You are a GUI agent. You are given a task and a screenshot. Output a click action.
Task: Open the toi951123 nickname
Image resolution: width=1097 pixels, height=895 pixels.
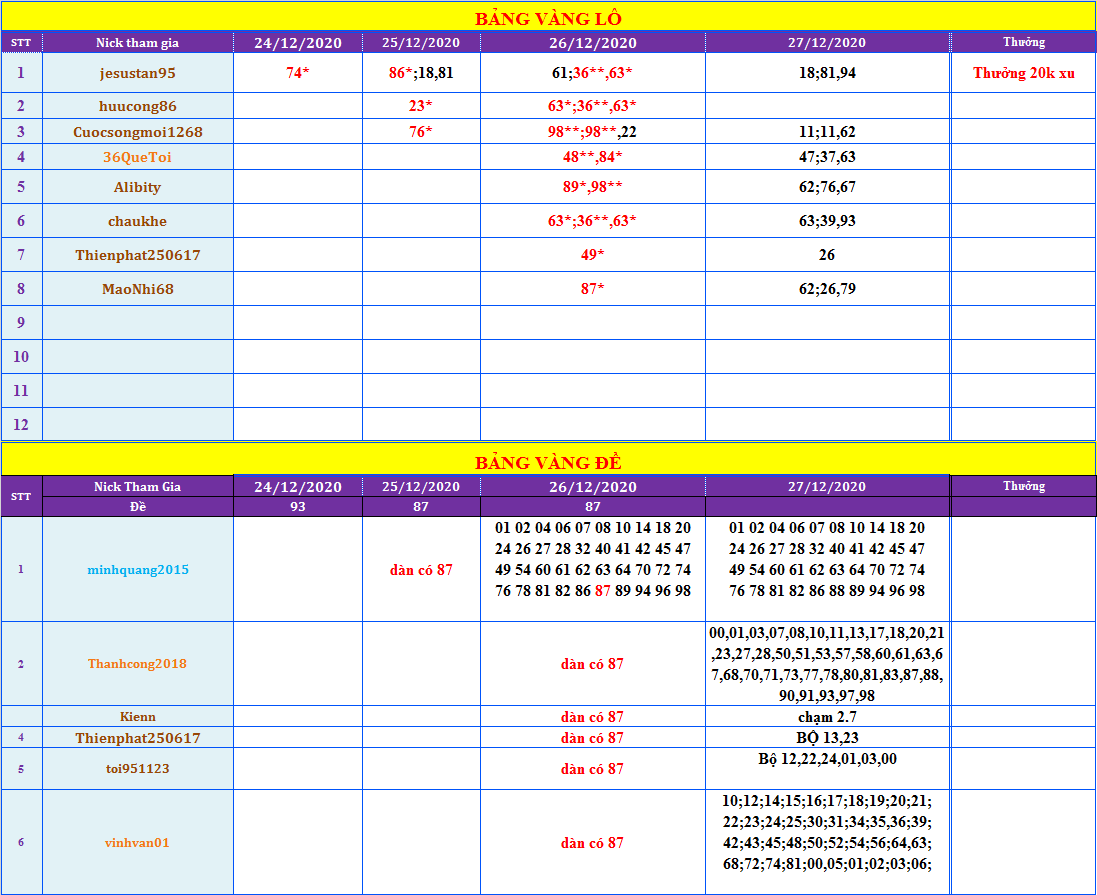pos(138,769)
